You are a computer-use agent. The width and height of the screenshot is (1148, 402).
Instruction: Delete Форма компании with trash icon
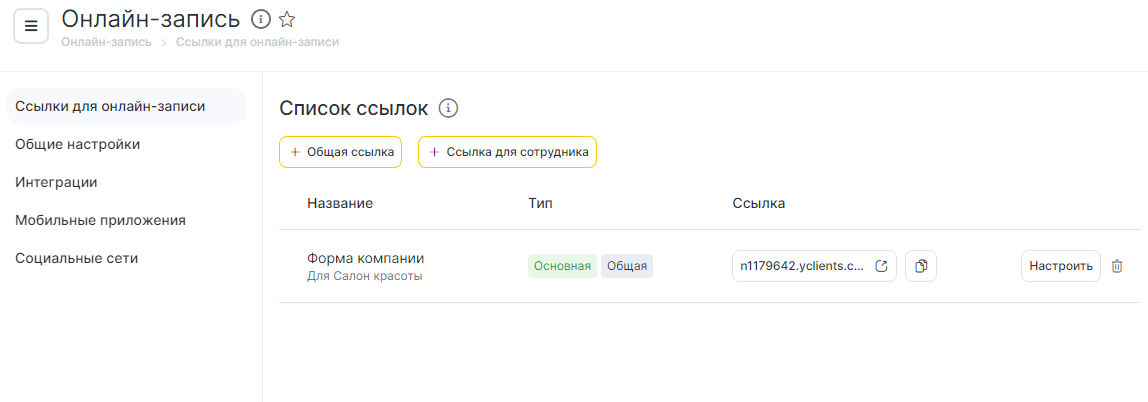coord(1117,267)
